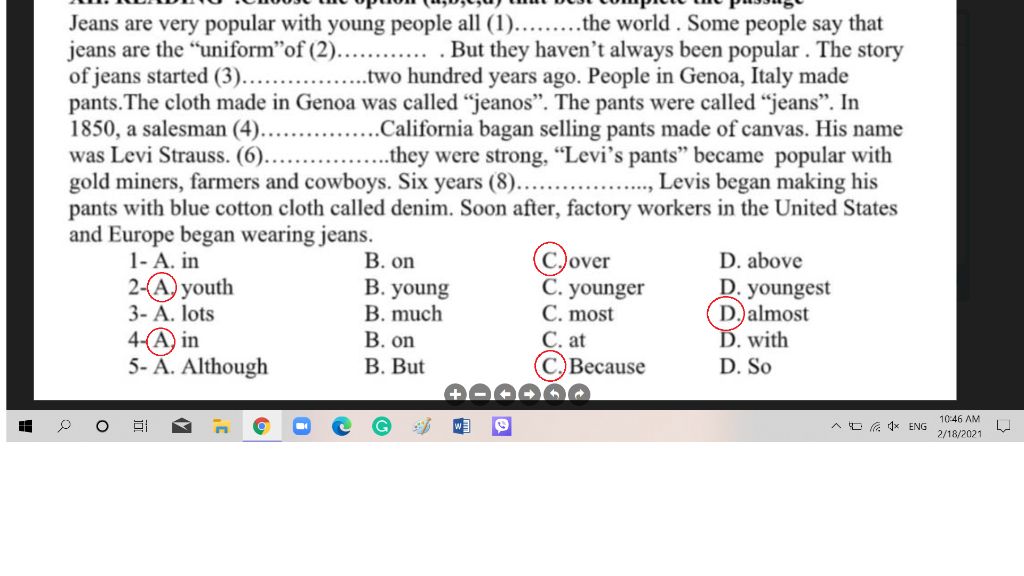Go to next image with right arrow
The width and height of the screenshot is (1024, 576).
point(530,394)
